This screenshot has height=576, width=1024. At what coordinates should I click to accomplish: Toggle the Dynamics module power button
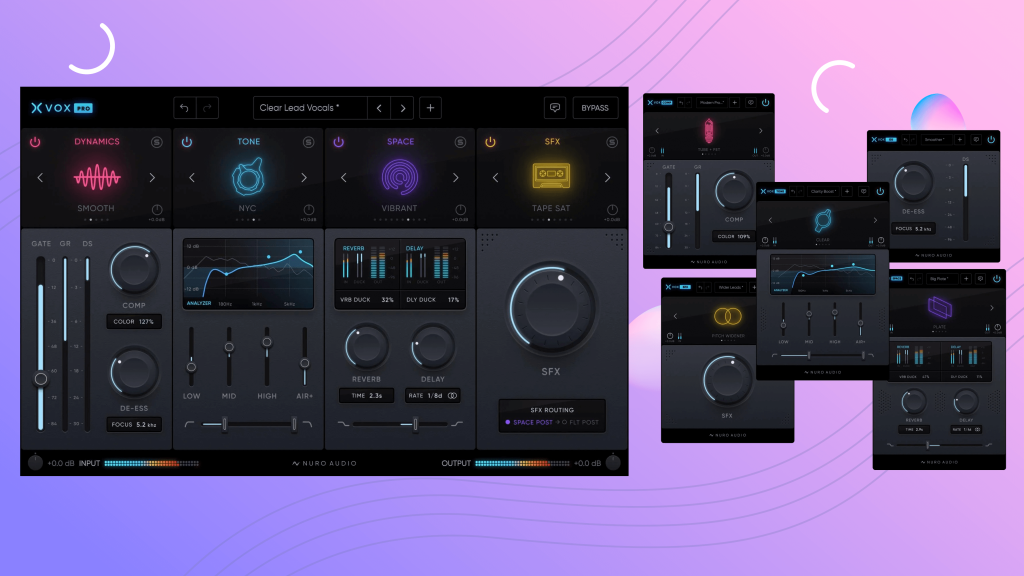[35, 142]
